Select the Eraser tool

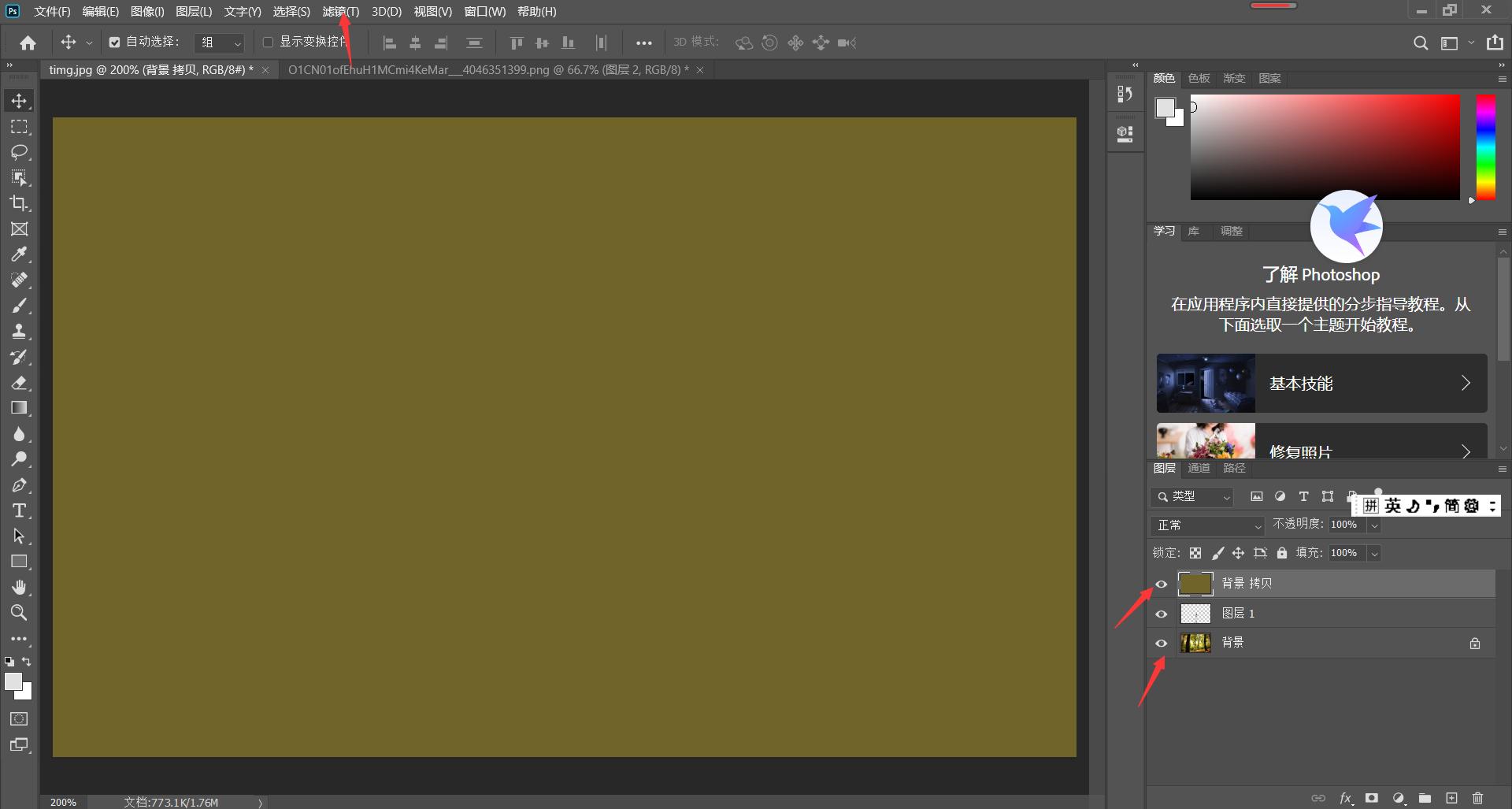coord(19,383)
